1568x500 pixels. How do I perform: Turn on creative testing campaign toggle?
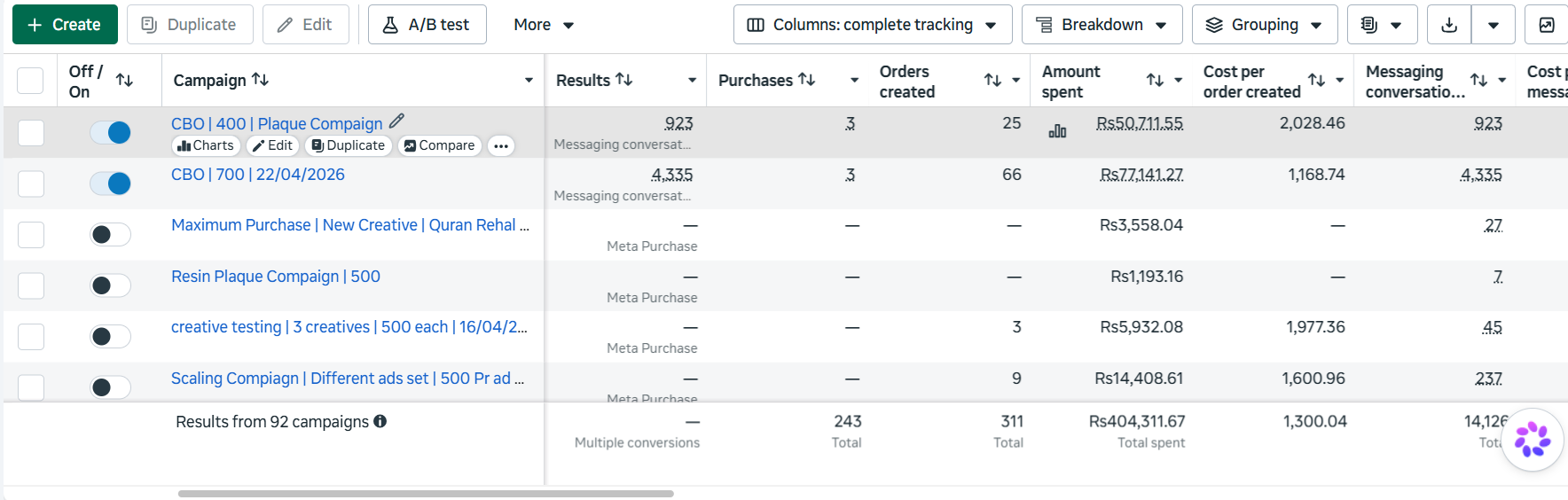coord(110,337)
